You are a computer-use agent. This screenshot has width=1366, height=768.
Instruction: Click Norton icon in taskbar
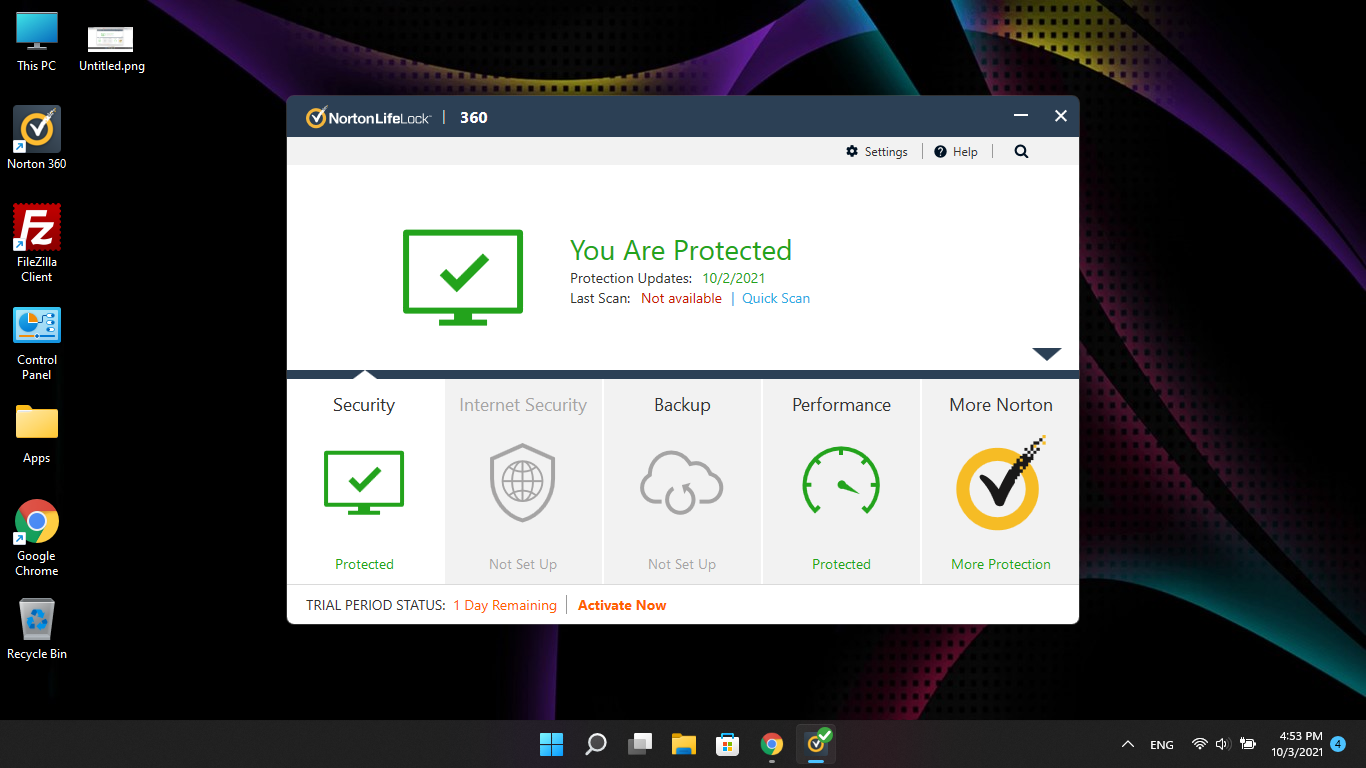(817, 744)
